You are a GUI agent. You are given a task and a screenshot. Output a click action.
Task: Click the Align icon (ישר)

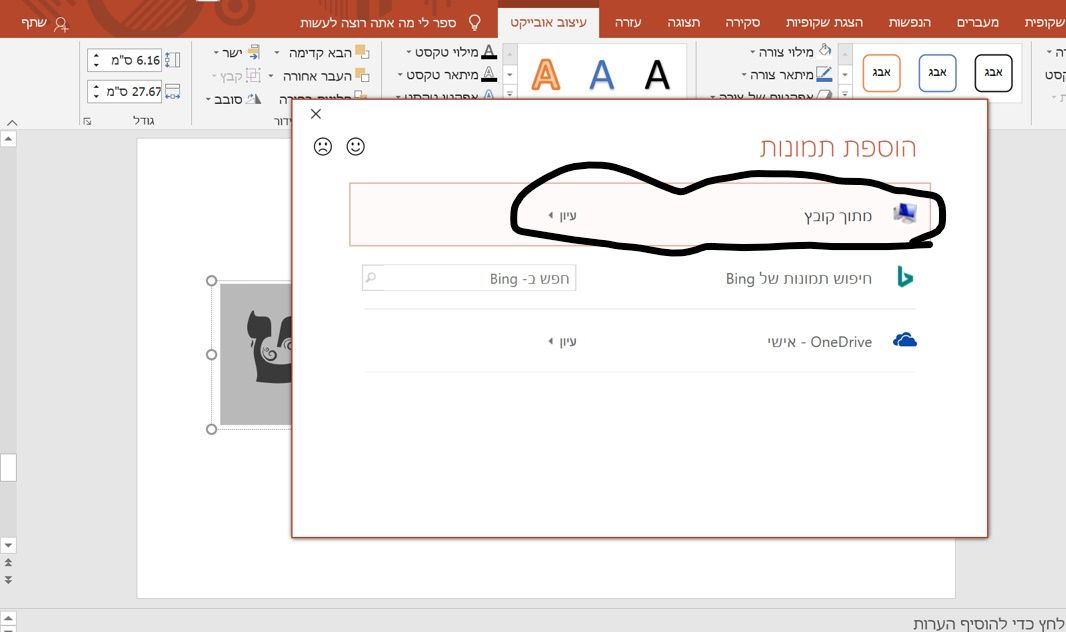[254, 52]
